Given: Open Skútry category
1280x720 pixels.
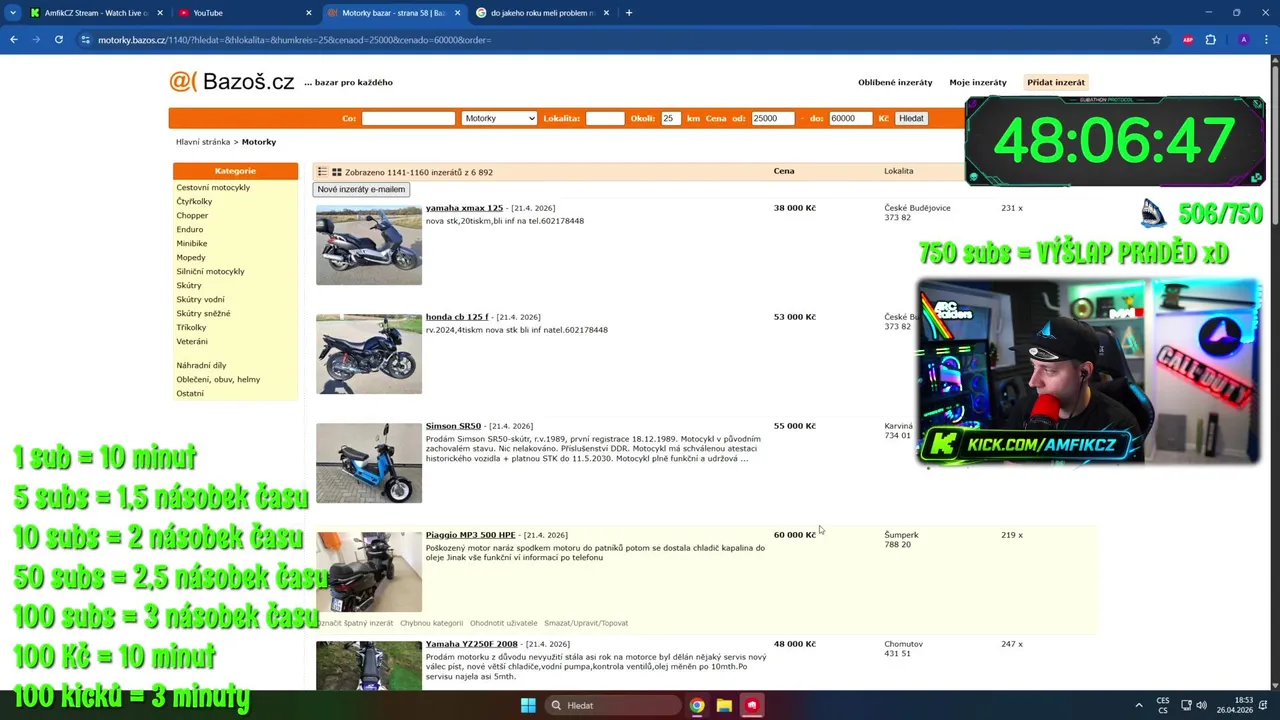Looking at the screenshot, I should coord(189,285).
